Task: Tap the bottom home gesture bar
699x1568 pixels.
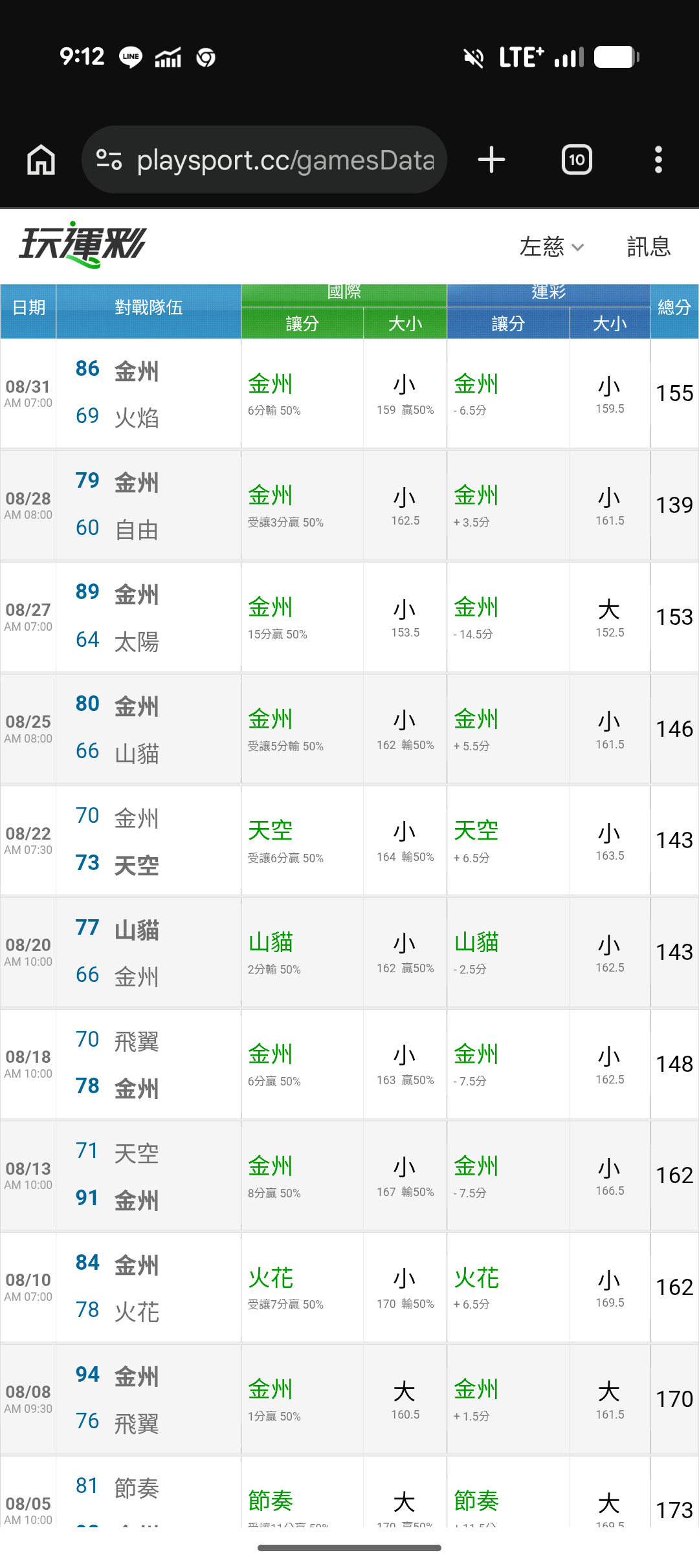Action: coord(349,1548)
